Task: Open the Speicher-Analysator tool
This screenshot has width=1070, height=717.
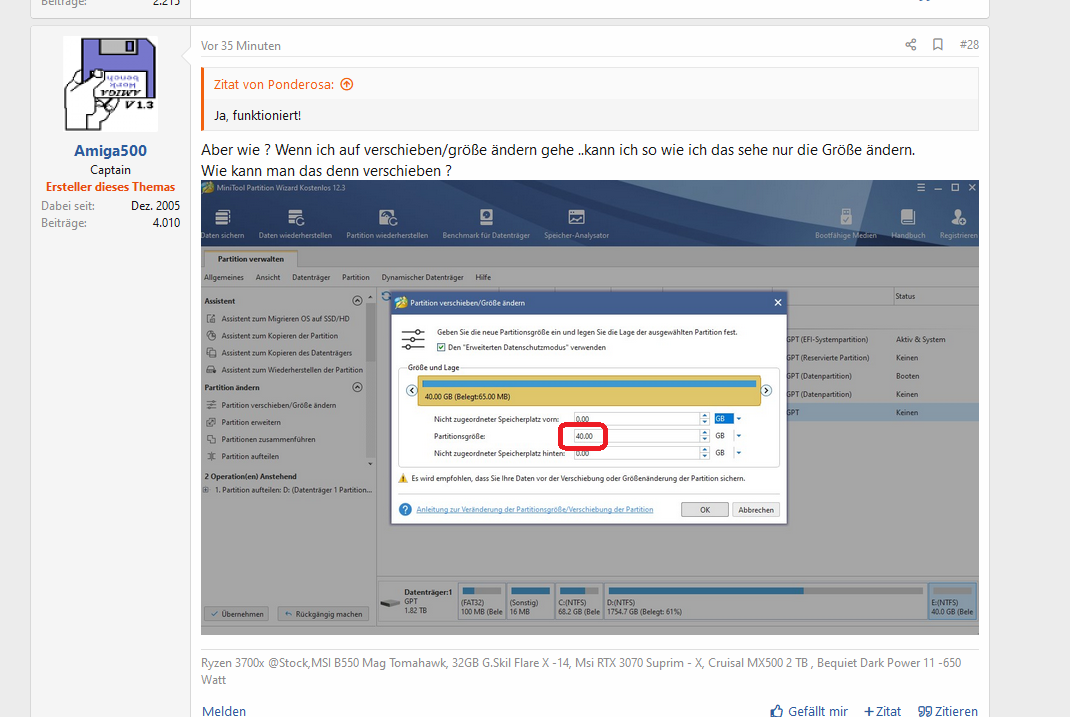Action: 577,224
